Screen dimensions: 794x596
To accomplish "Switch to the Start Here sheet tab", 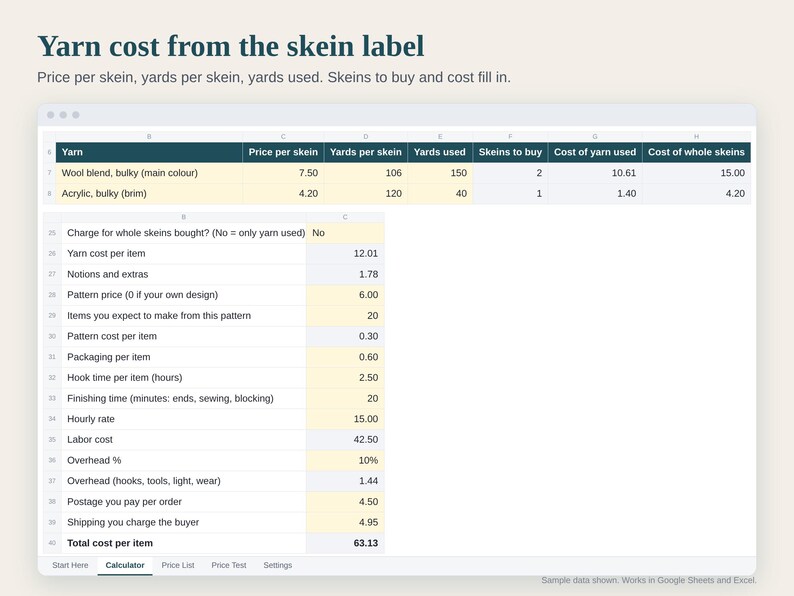I will (x=70, y=565).
